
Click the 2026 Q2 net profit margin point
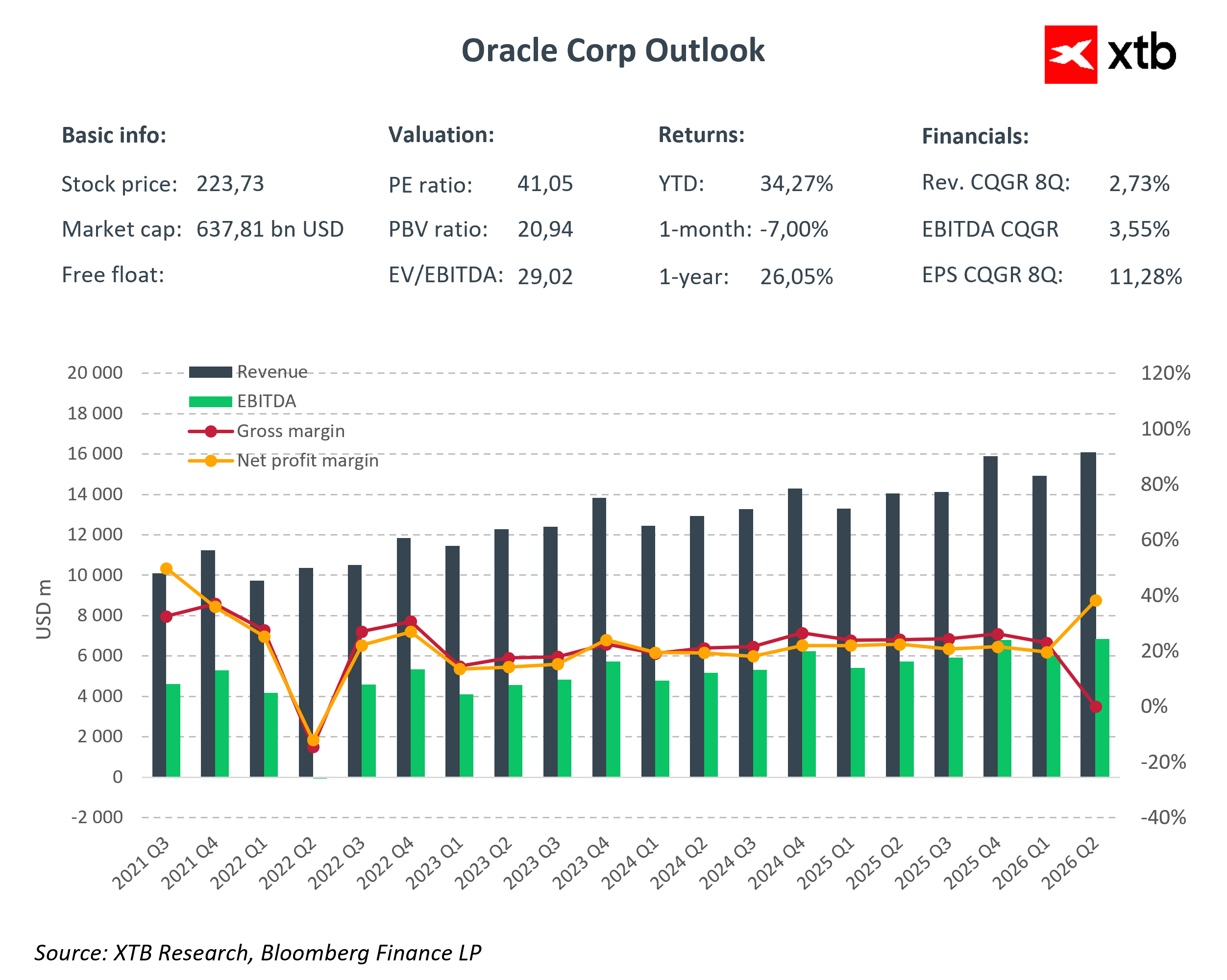click(1096, 600)
